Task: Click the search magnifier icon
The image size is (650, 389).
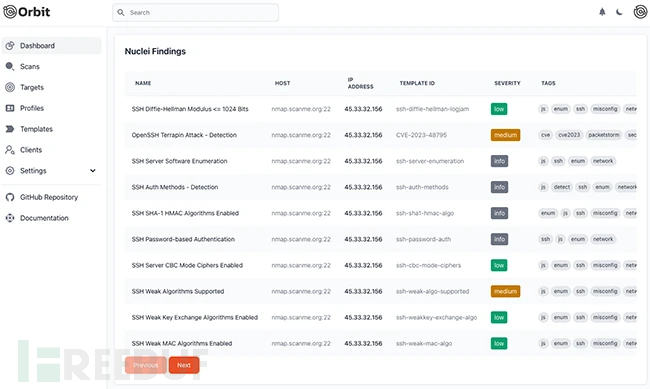Action: click(x=121, y=12)
